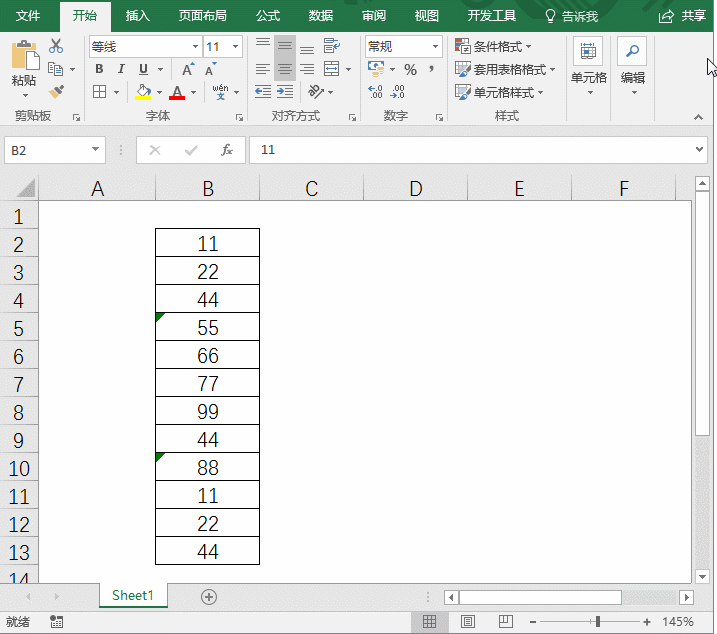Switch to Page Break Preview

pos(505,622)
